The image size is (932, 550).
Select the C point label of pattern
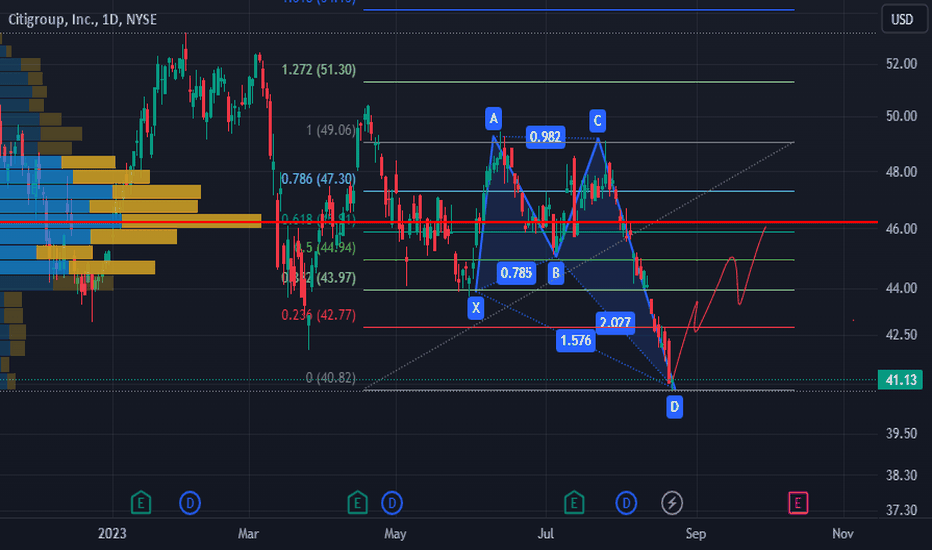pyautogui.click(x=597, y=121)
